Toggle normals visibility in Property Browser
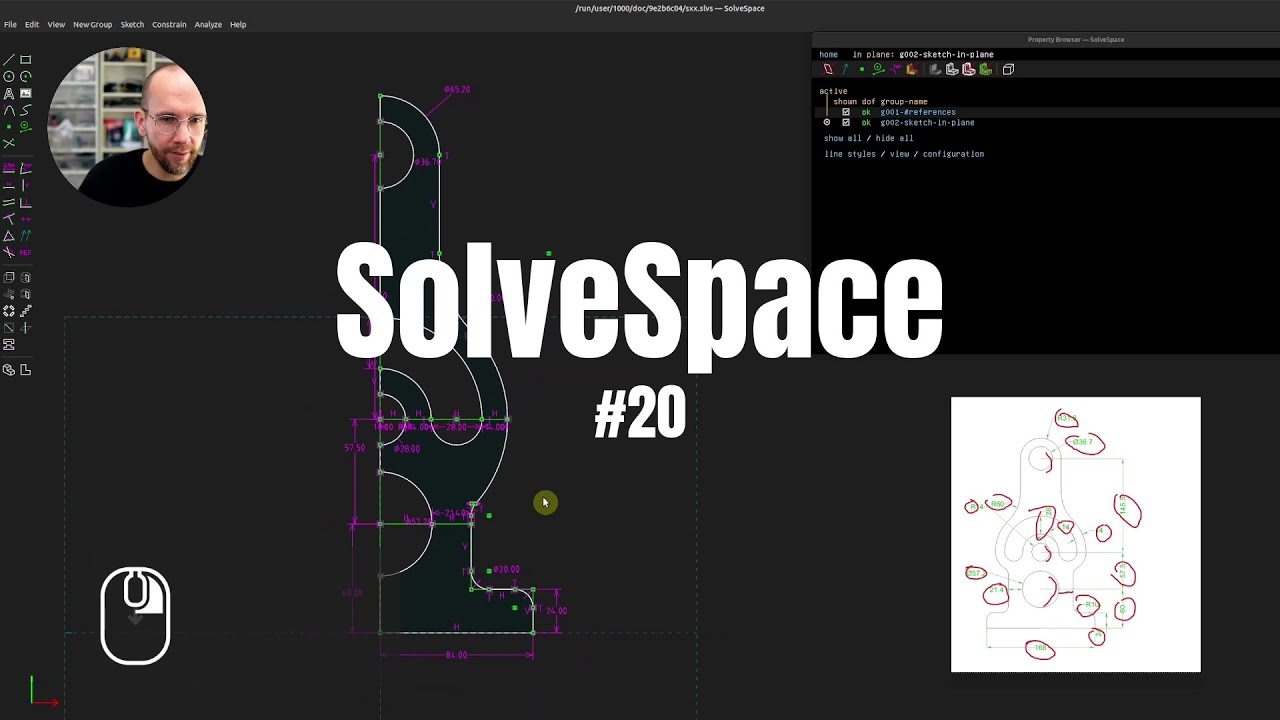 click(845, 69)
